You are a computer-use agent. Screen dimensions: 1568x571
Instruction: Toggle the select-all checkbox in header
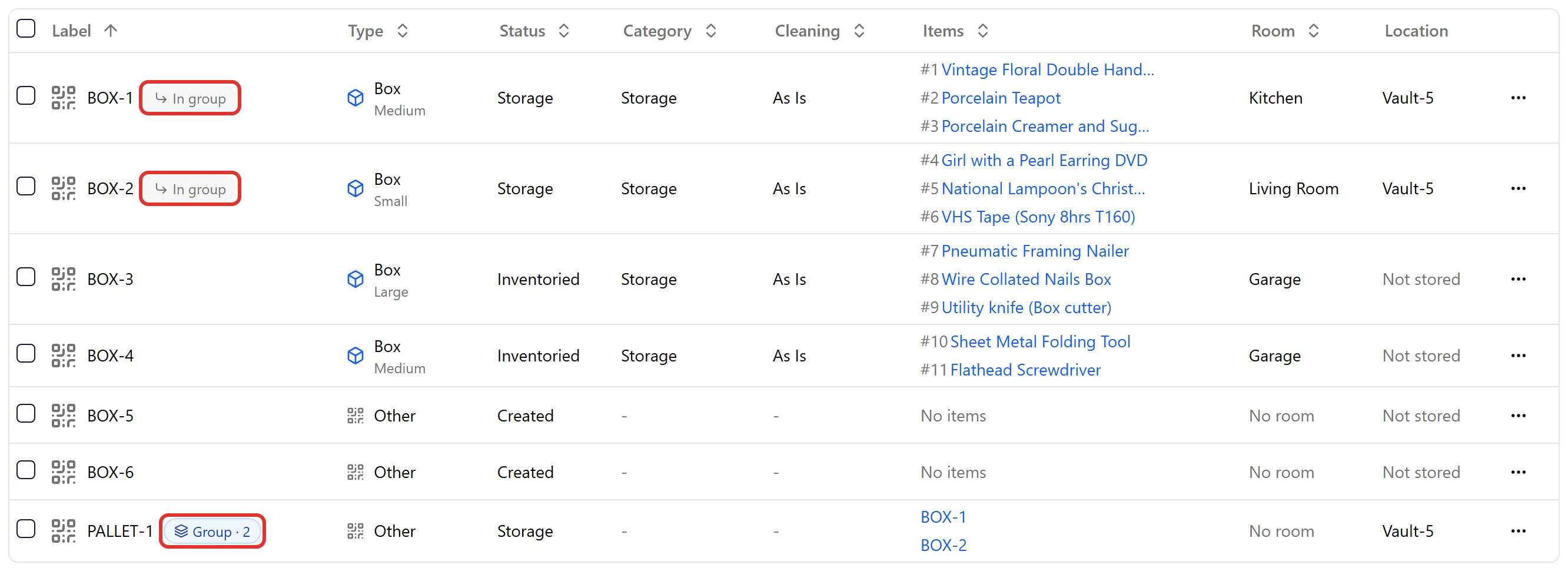pos(25,29)
